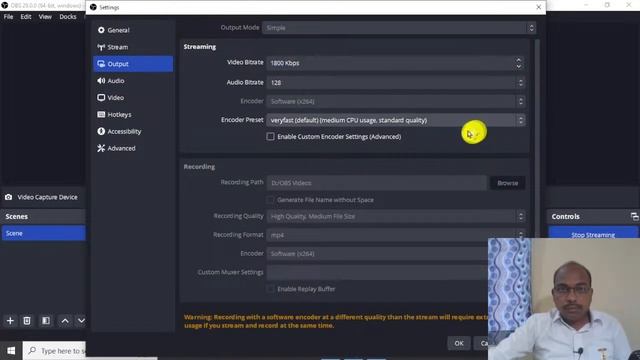
Task: Choose the Video display icon
Action: pyautogui.click(x=101, y=98)
